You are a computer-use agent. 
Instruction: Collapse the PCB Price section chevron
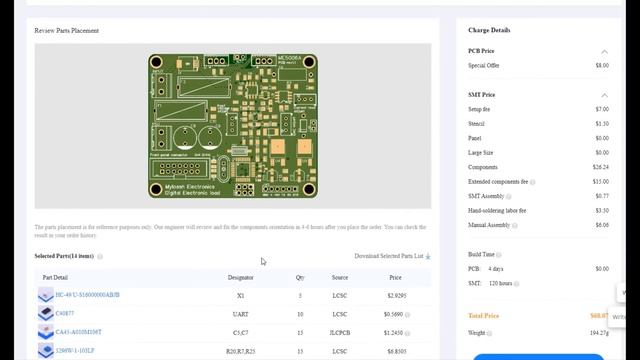604,52
